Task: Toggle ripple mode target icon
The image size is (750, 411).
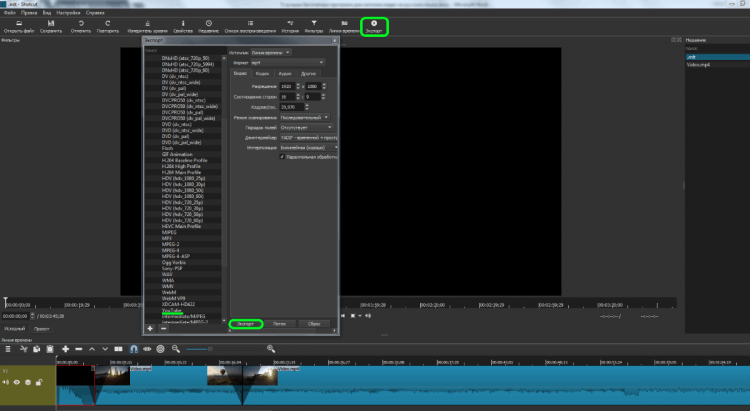Action: click(161, 349)
